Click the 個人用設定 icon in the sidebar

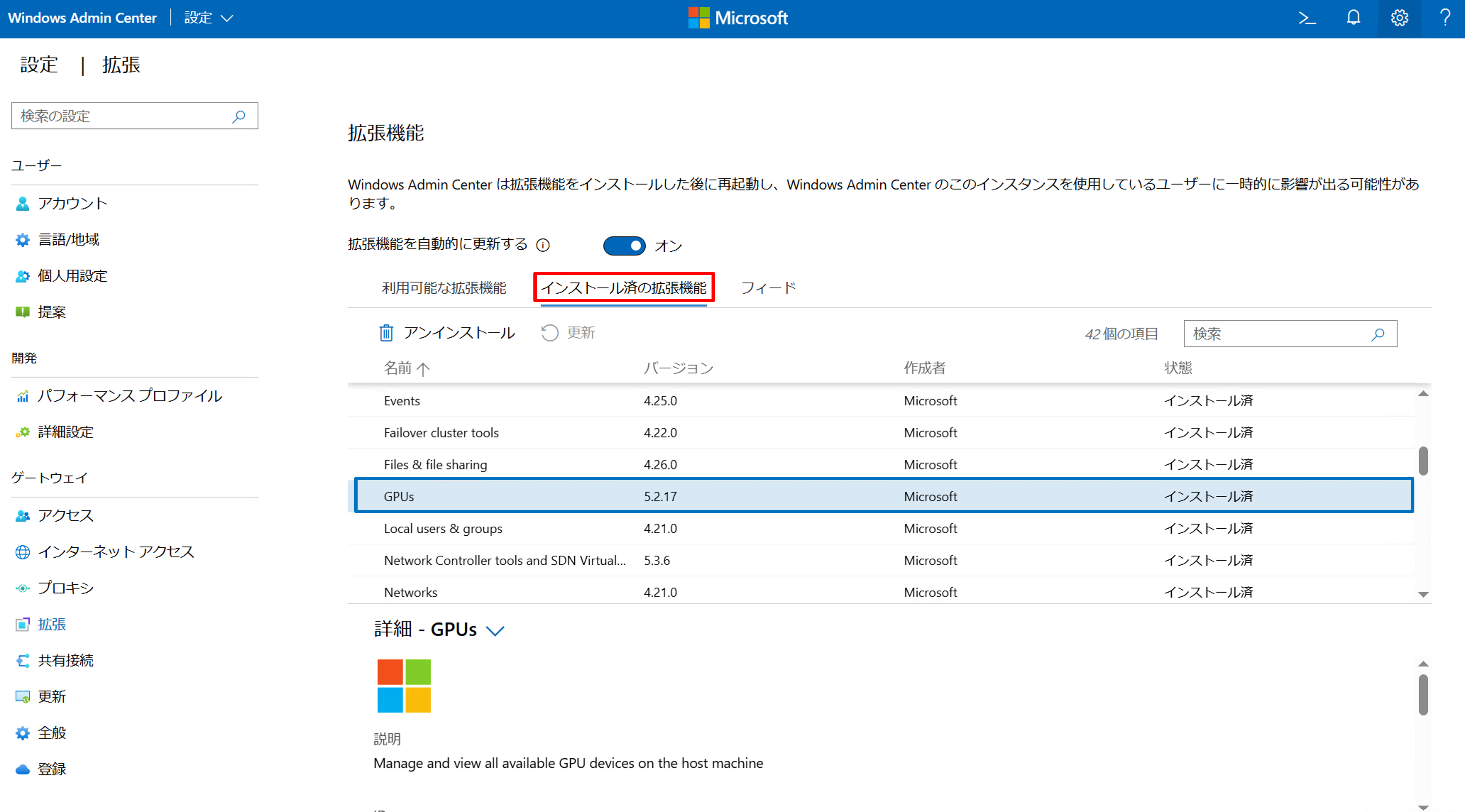[x=22, y=276]
